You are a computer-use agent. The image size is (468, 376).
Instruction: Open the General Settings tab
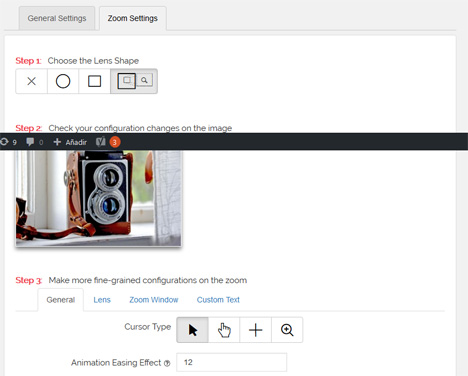point(57,18)
